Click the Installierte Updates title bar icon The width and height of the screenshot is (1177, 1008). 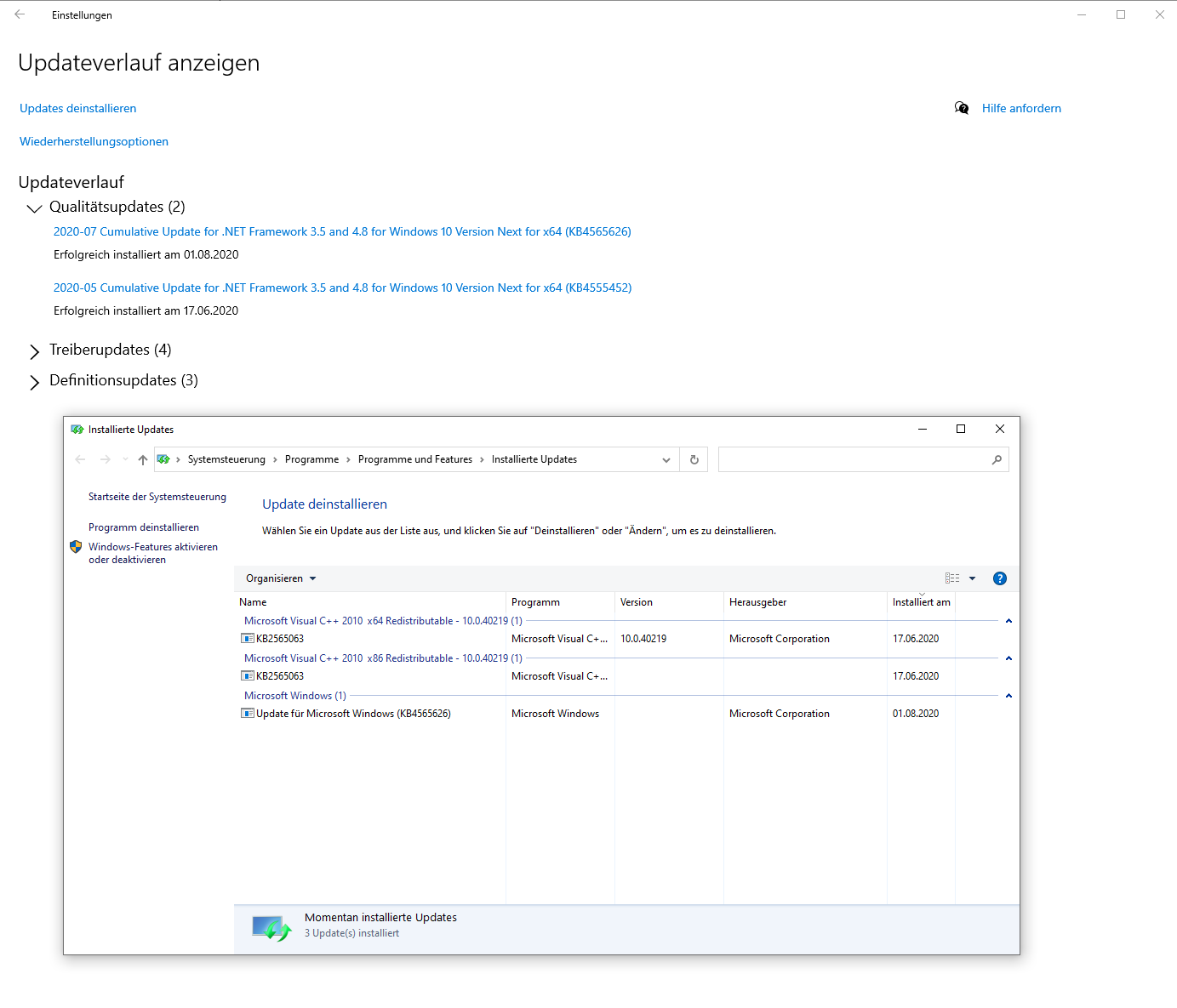coord(77,430)
